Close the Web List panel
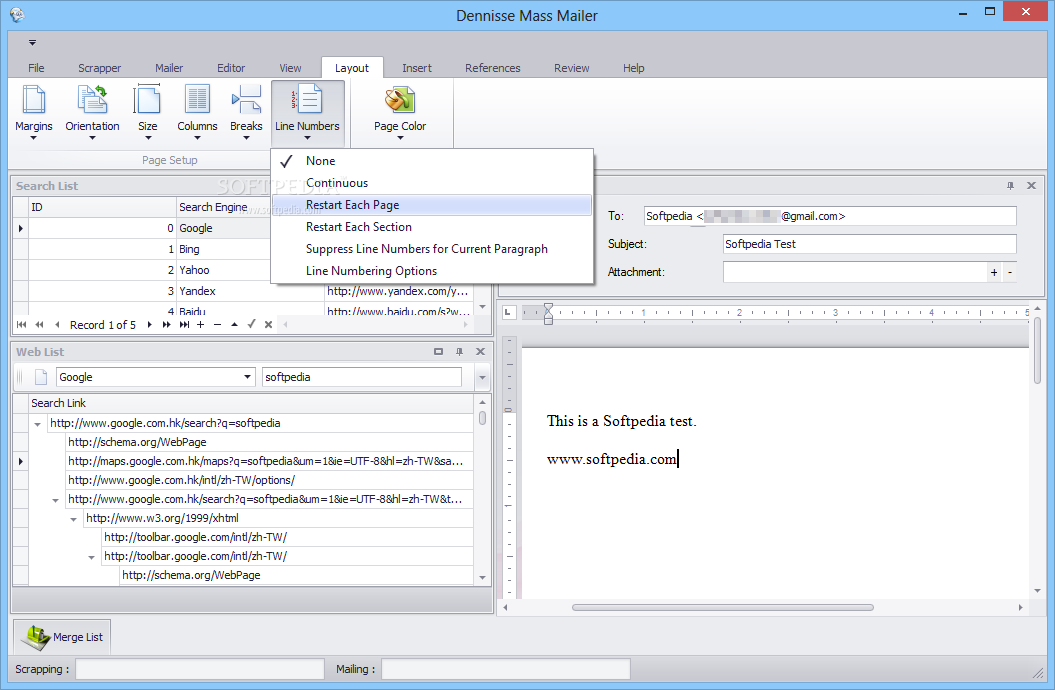Screen dimensions: 1055x690 click(x=480, y=352)
